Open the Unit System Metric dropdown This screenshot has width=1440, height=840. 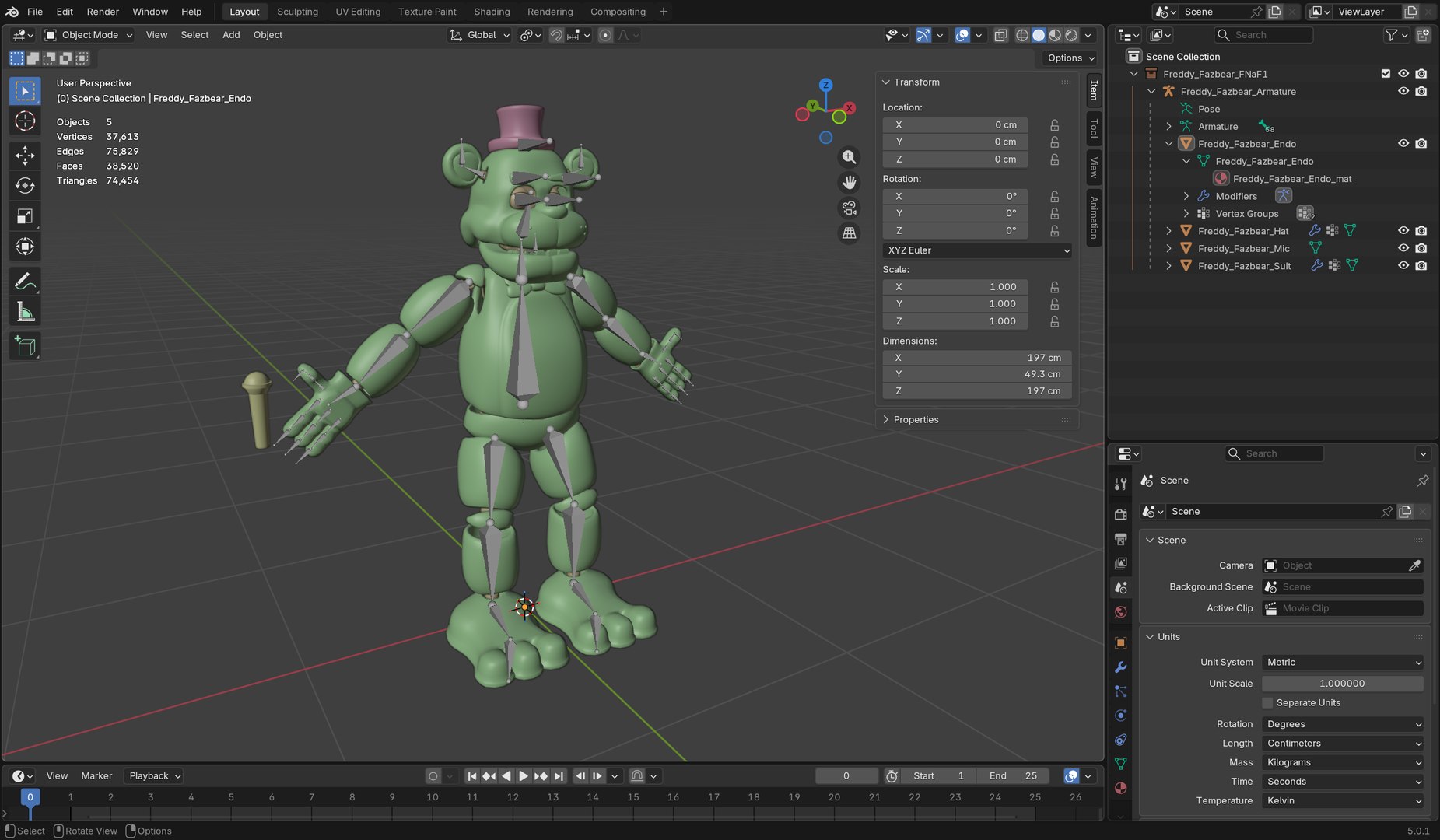(x=1343, y=662)
